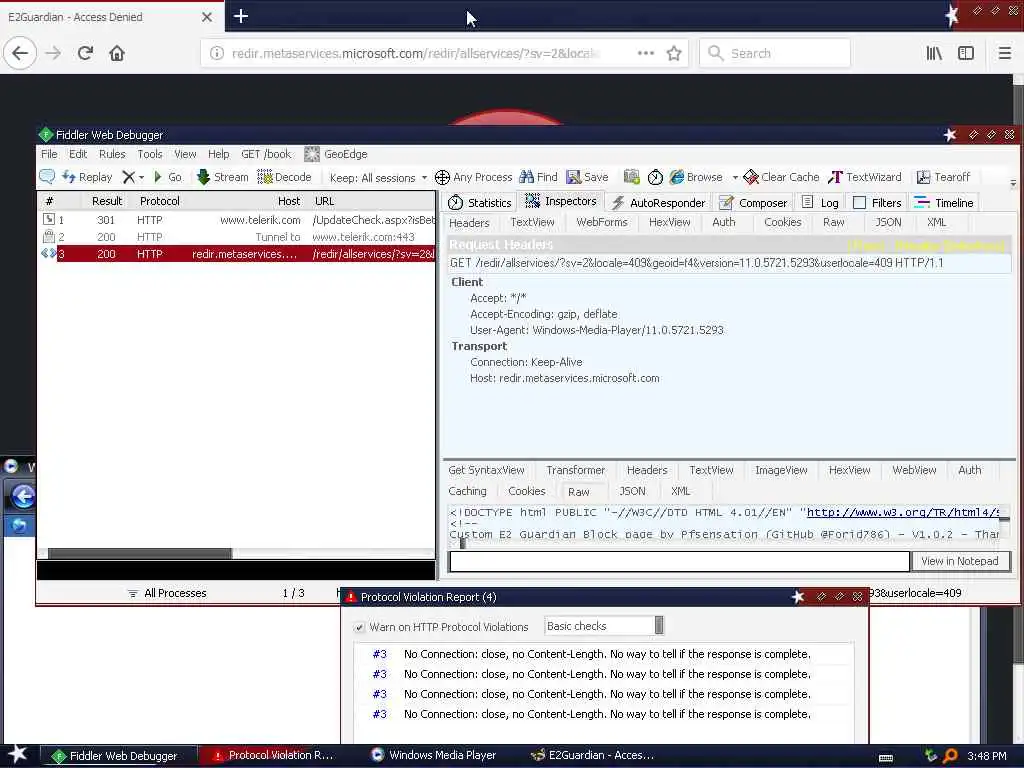Click Clear Cache in toolbar

point(782,177)
